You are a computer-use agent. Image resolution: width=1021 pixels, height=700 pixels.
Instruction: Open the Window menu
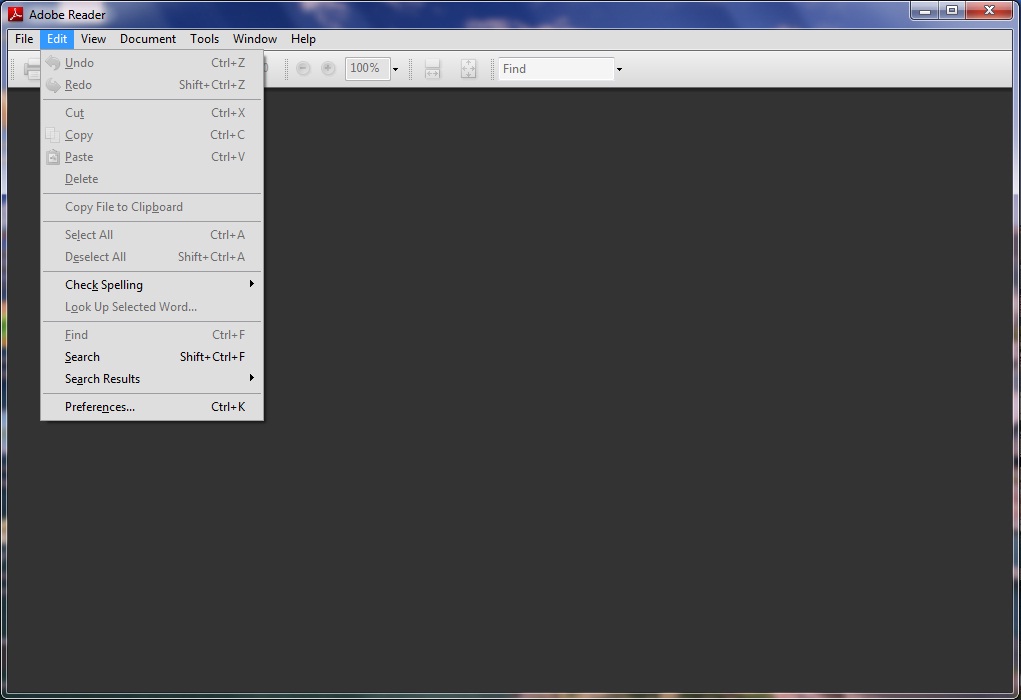[x=255, y=39]
